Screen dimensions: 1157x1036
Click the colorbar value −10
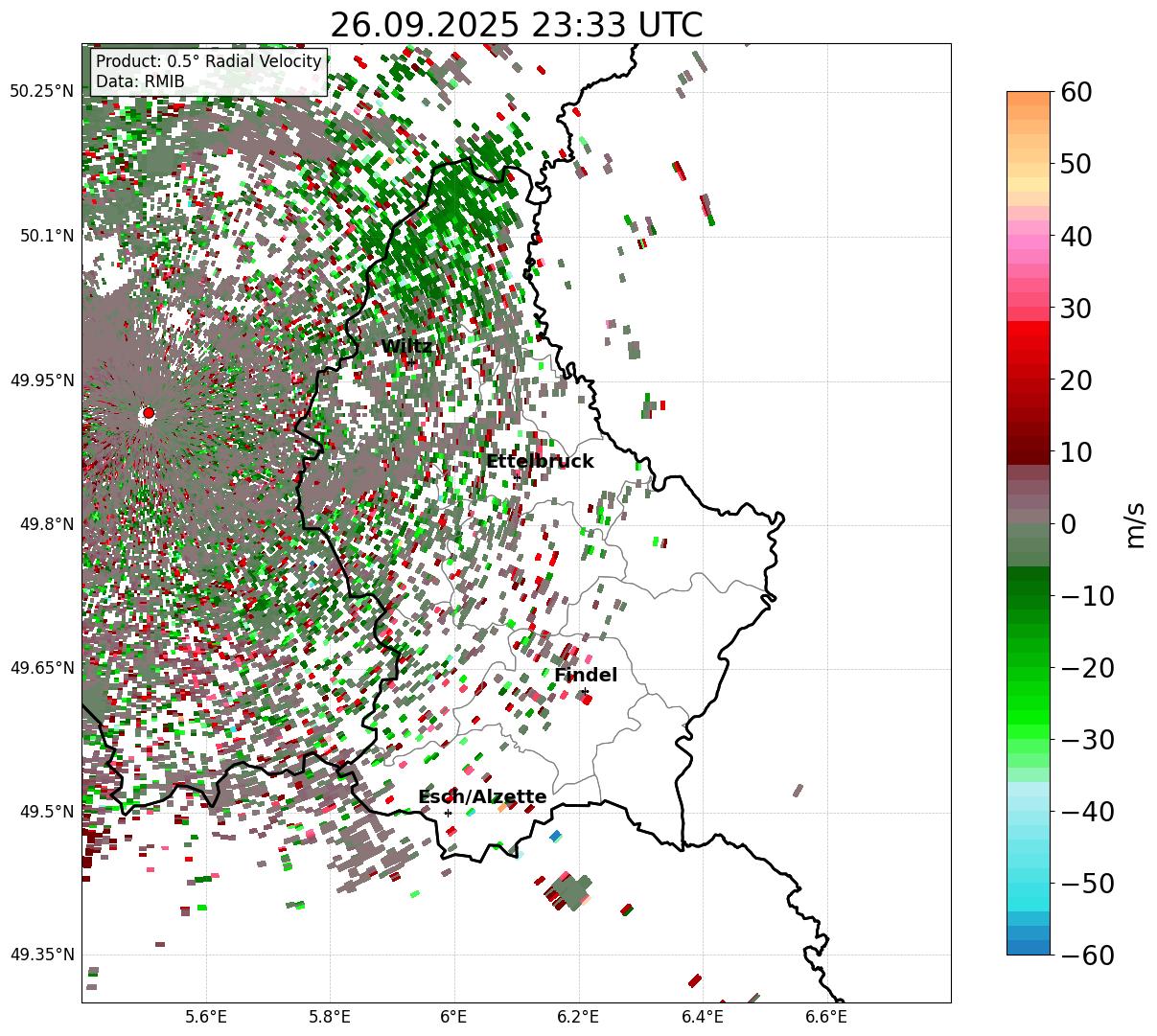[1087, 596]
